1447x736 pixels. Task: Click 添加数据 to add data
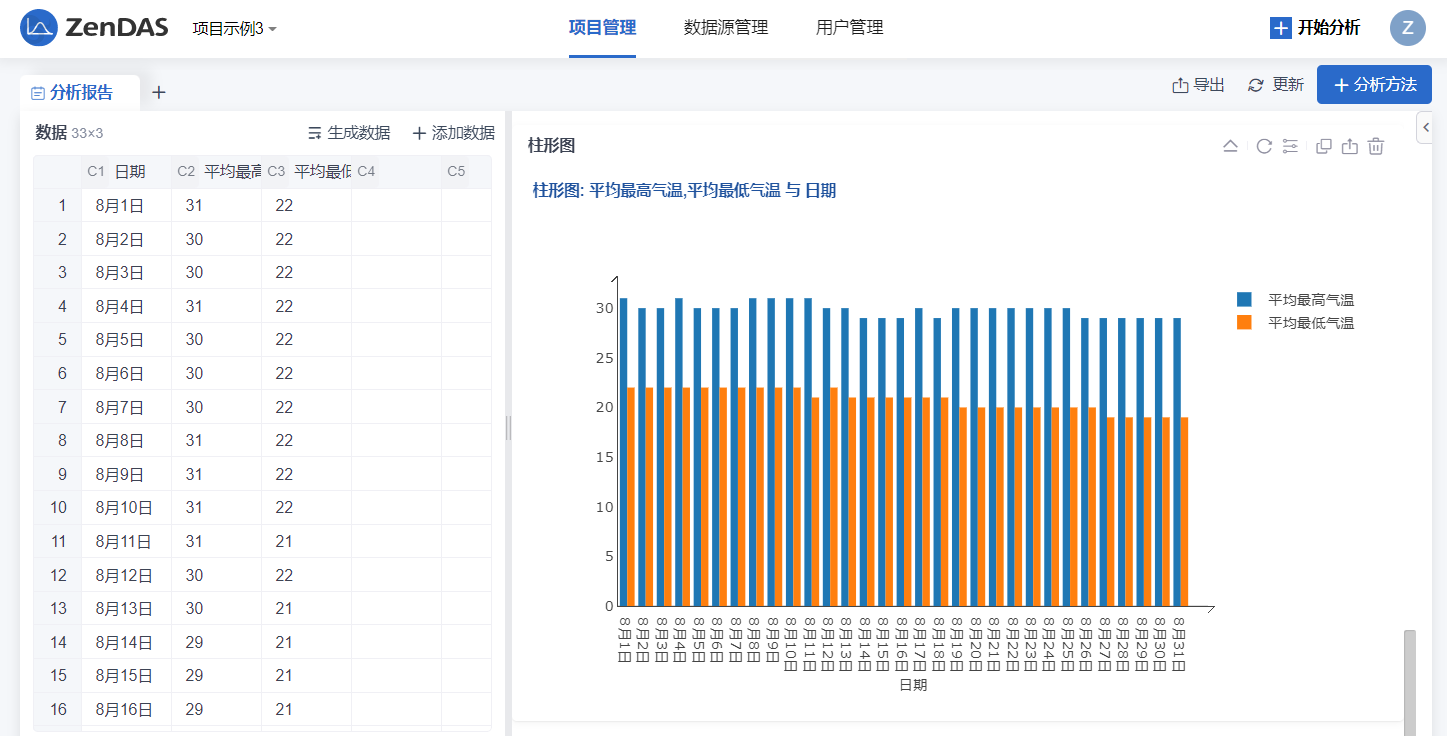coord(453,133)
